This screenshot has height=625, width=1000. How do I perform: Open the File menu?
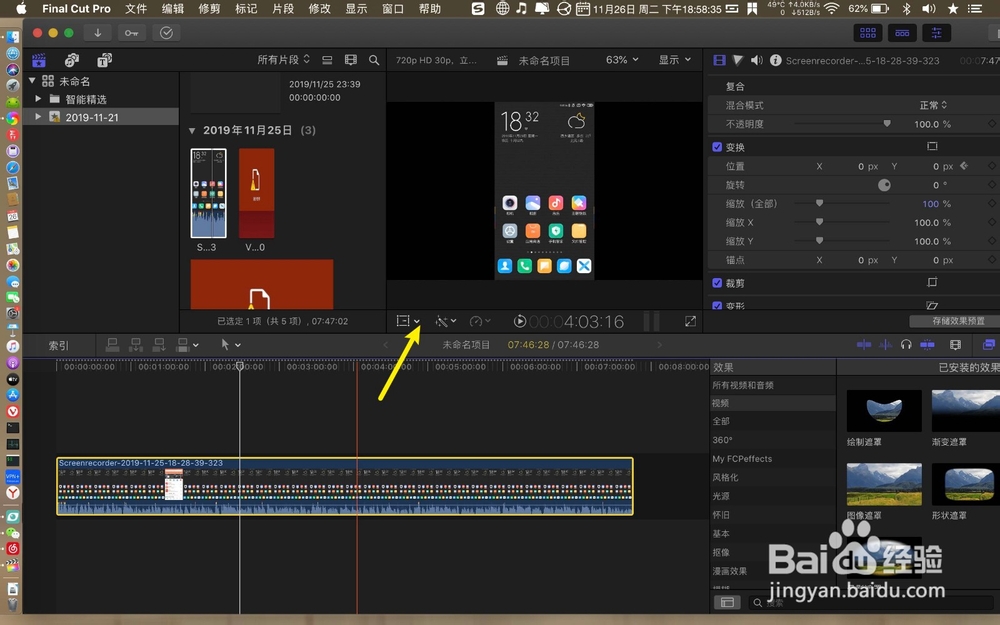click(x=136, y=8)
